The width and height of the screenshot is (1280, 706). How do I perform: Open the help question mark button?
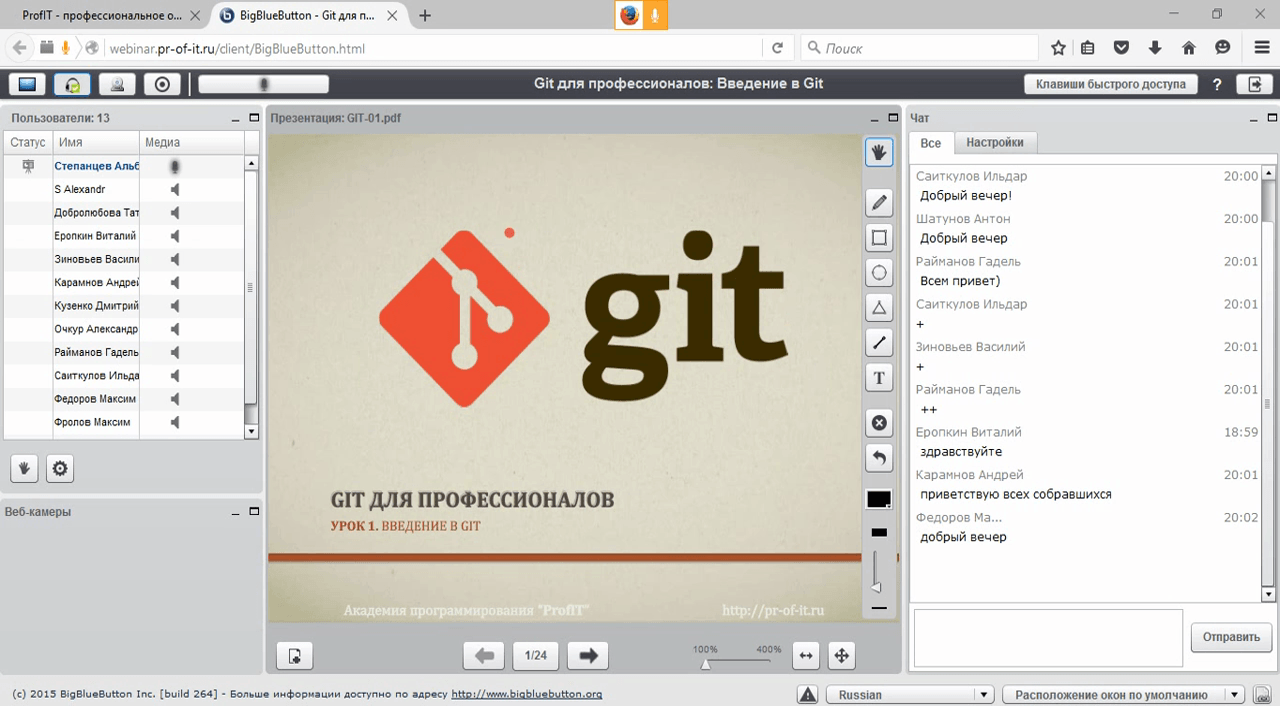click(x=1217, y=84)
